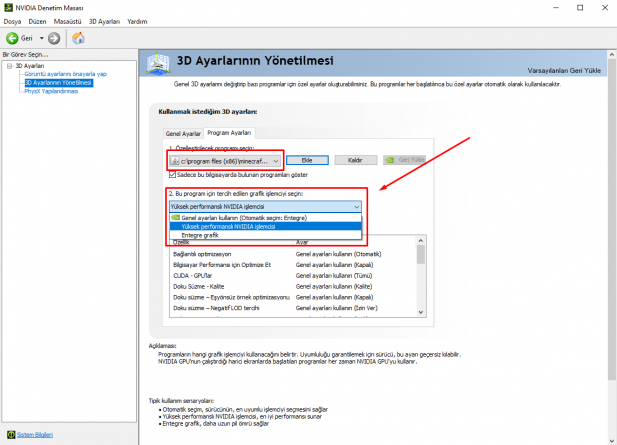Switch to the Genel Ayarlar tab
The width and height of the screenshot is (617, 445).
183,133
